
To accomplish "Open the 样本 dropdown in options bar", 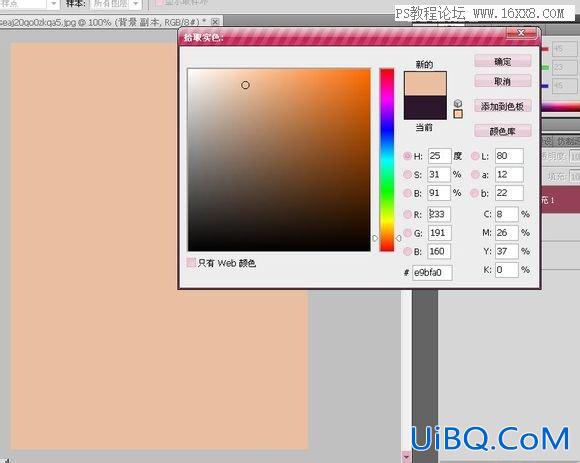I will click(x=116, y=4).
